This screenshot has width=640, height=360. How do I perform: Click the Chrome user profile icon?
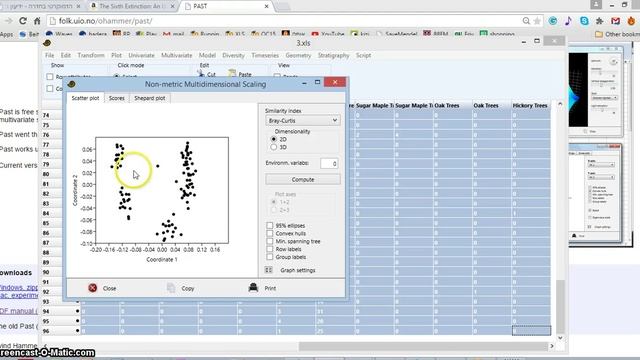[596, 5]
